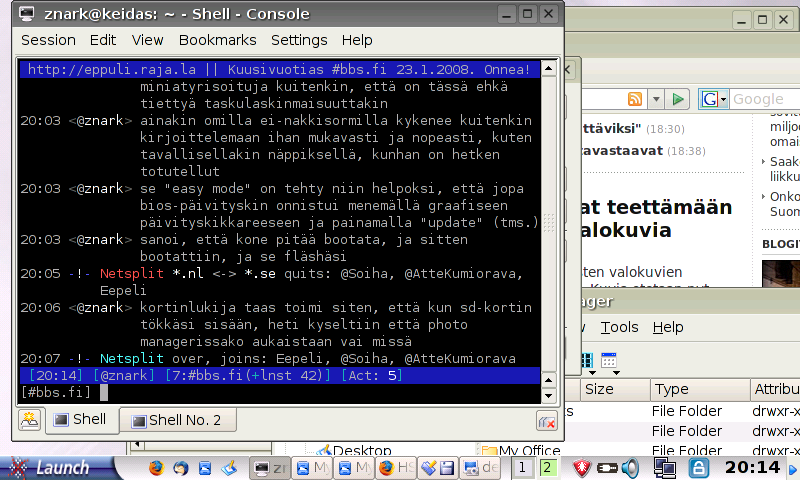Click the speaker volume tray icon

click(631, 468)
